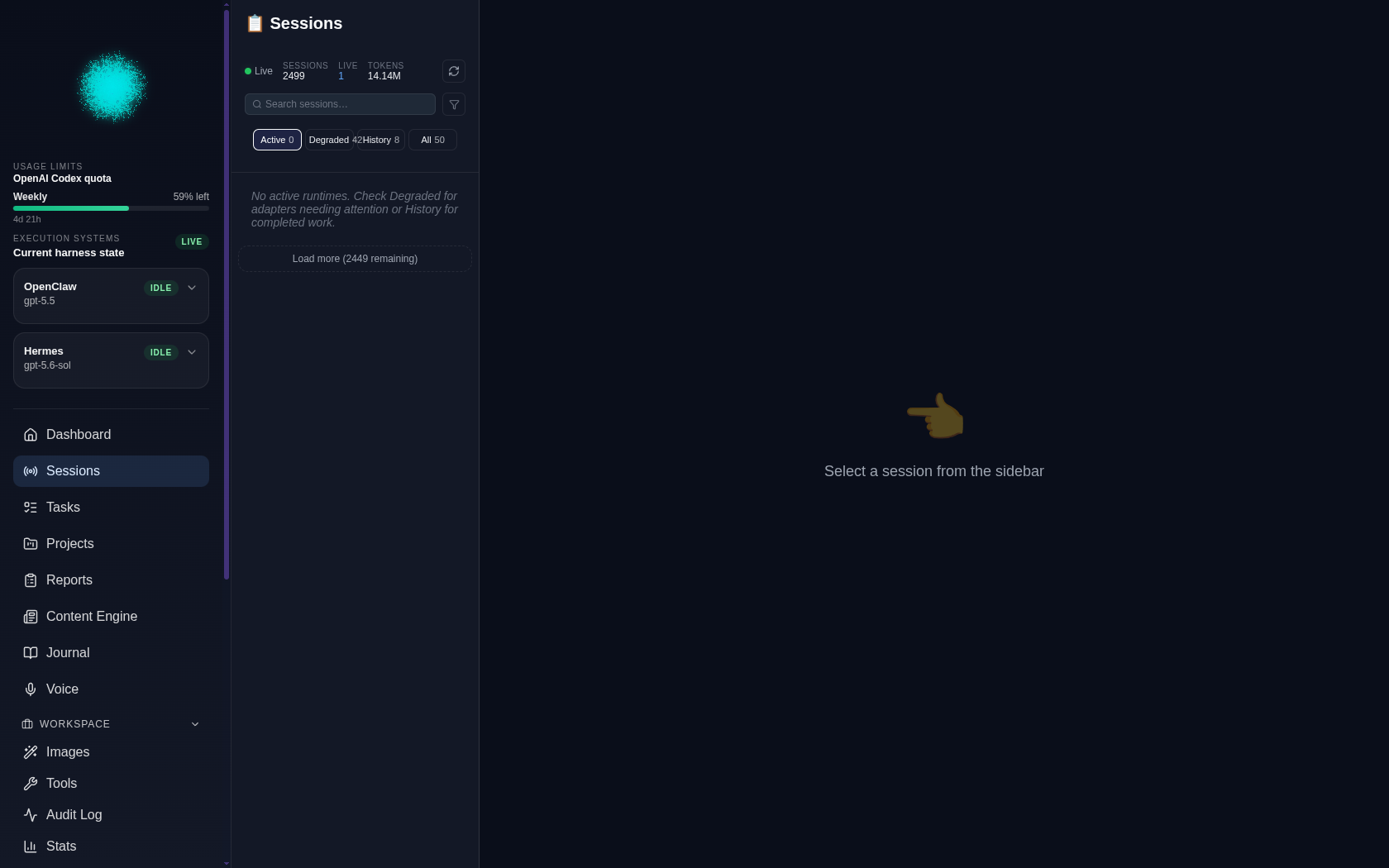Click the gpt-5.6-sol model label
This screenshot has height=868, width=1389.
click(x=47, y=365)
